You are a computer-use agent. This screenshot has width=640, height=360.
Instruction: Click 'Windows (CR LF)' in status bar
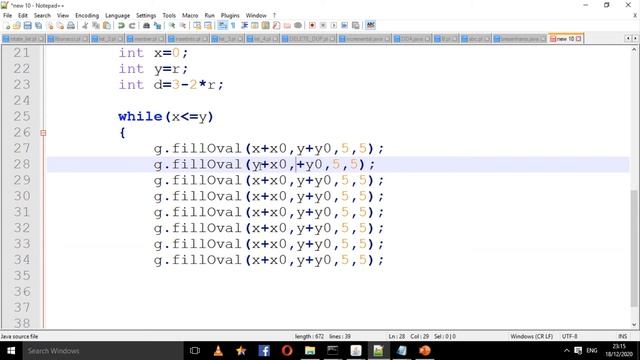click(x=531, y=336)
